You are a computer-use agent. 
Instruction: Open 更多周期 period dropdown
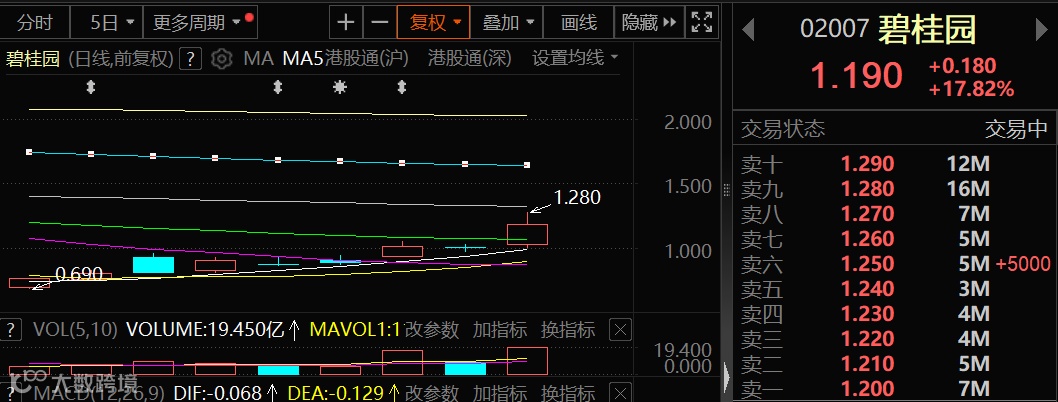point(200,23)
